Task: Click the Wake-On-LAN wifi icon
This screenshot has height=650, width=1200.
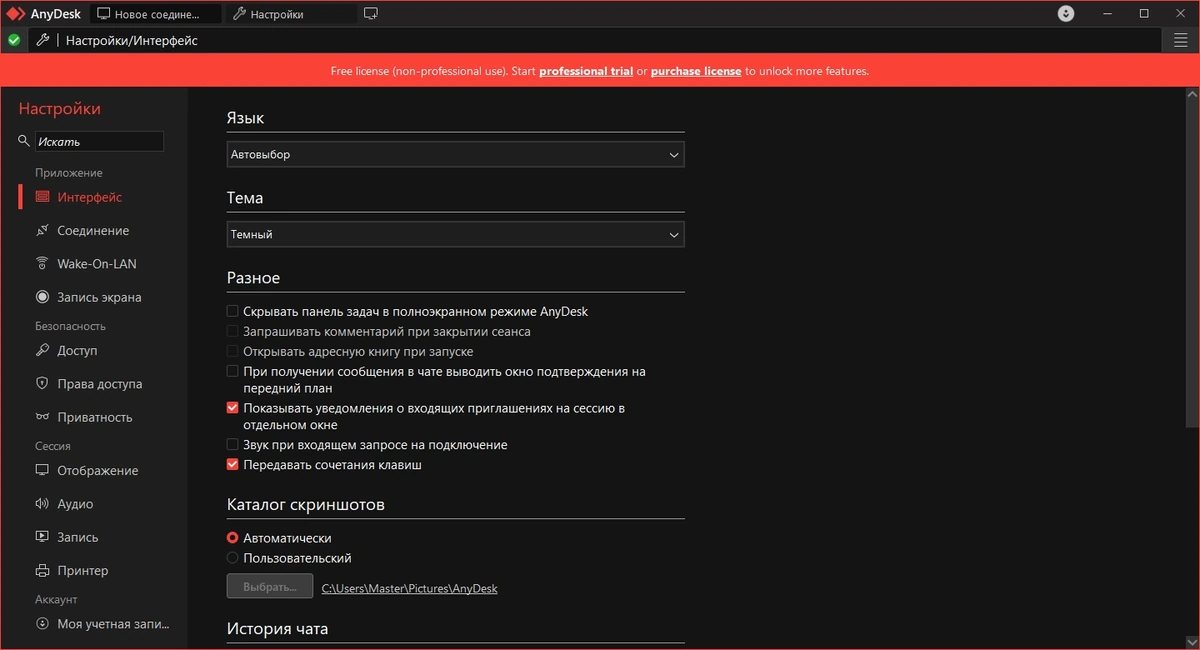Action: pos(42,264)
